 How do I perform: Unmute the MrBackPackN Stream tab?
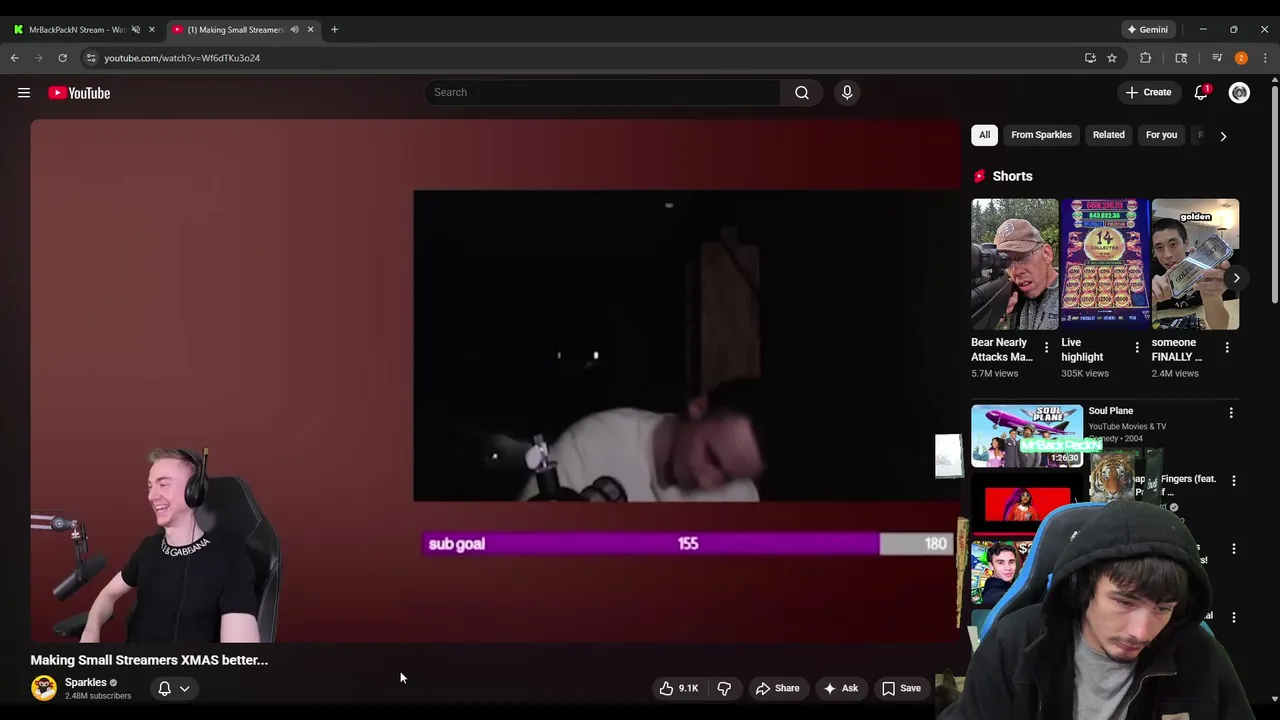point(136,29)
